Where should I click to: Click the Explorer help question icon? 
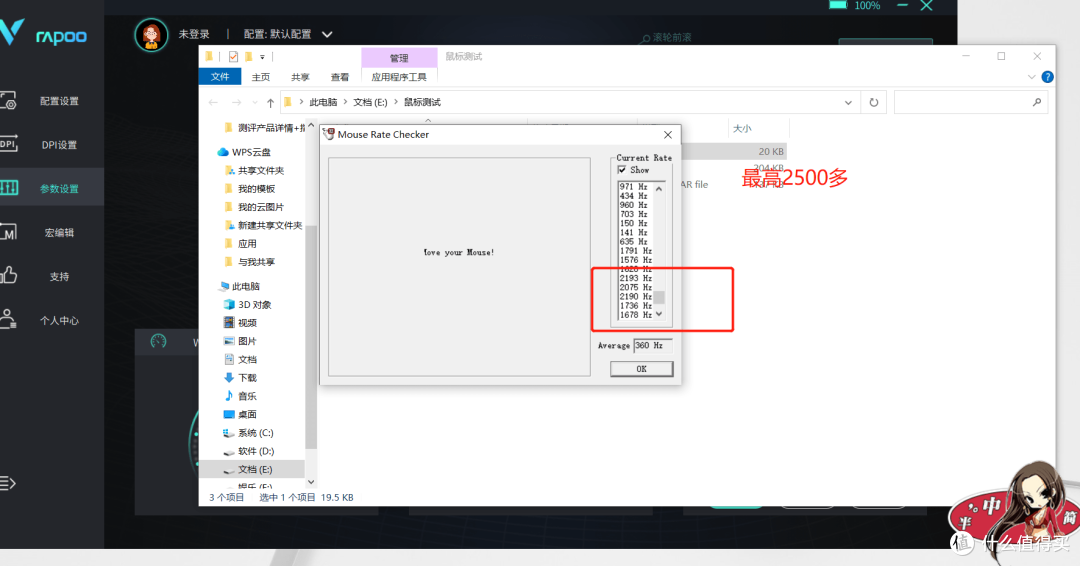click(1047, 77)
